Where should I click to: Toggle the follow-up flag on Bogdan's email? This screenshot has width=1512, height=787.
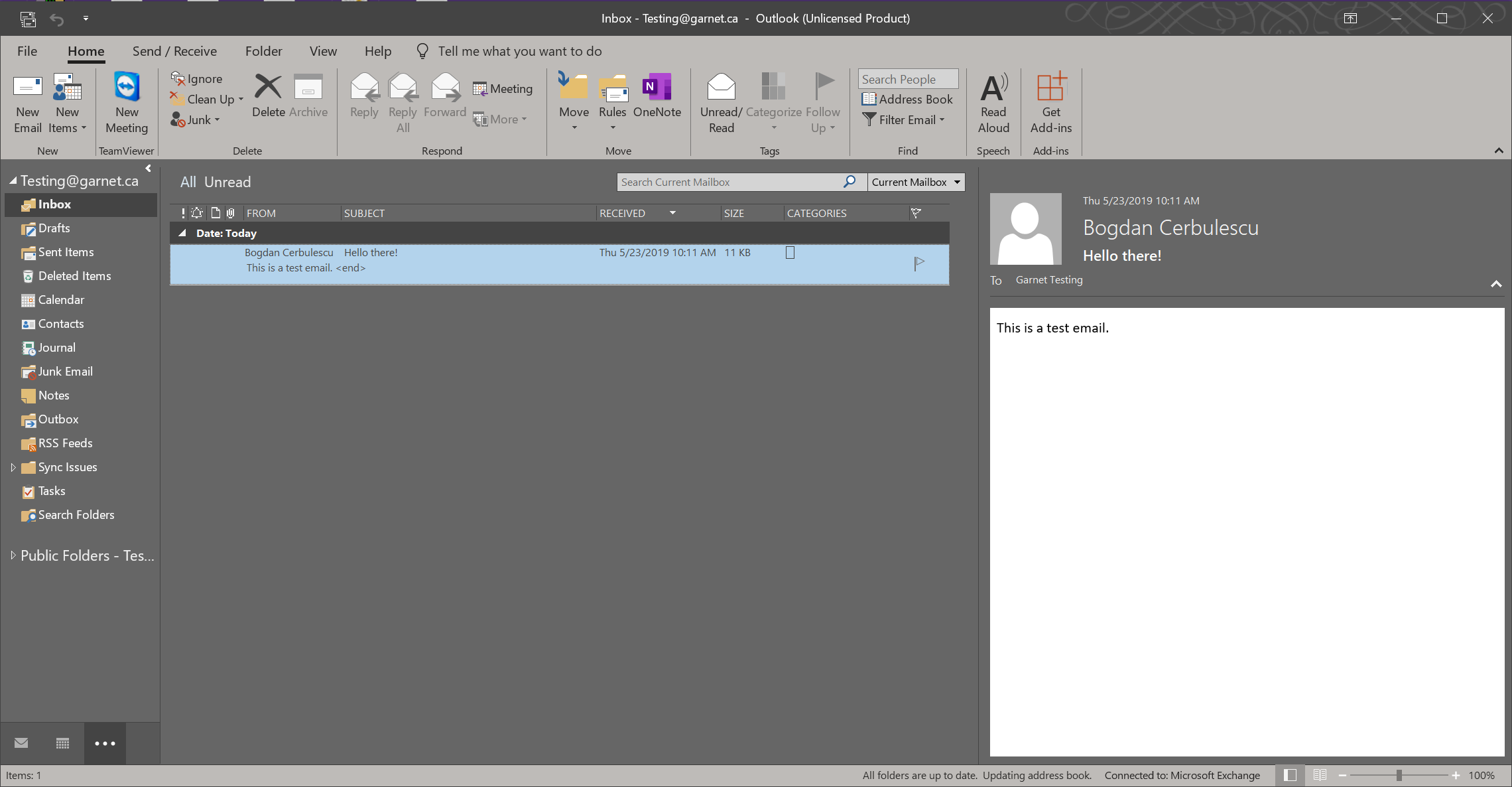[x=919, y=263]
